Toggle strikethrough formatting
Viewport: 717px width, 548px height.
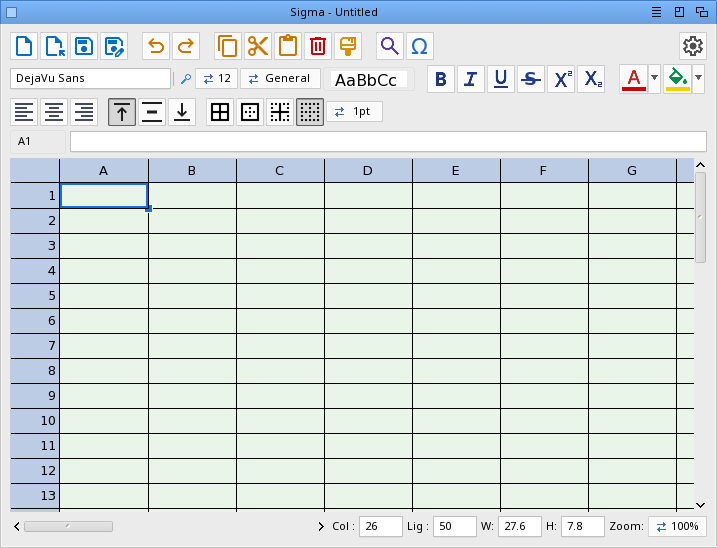tap(531, 79)
